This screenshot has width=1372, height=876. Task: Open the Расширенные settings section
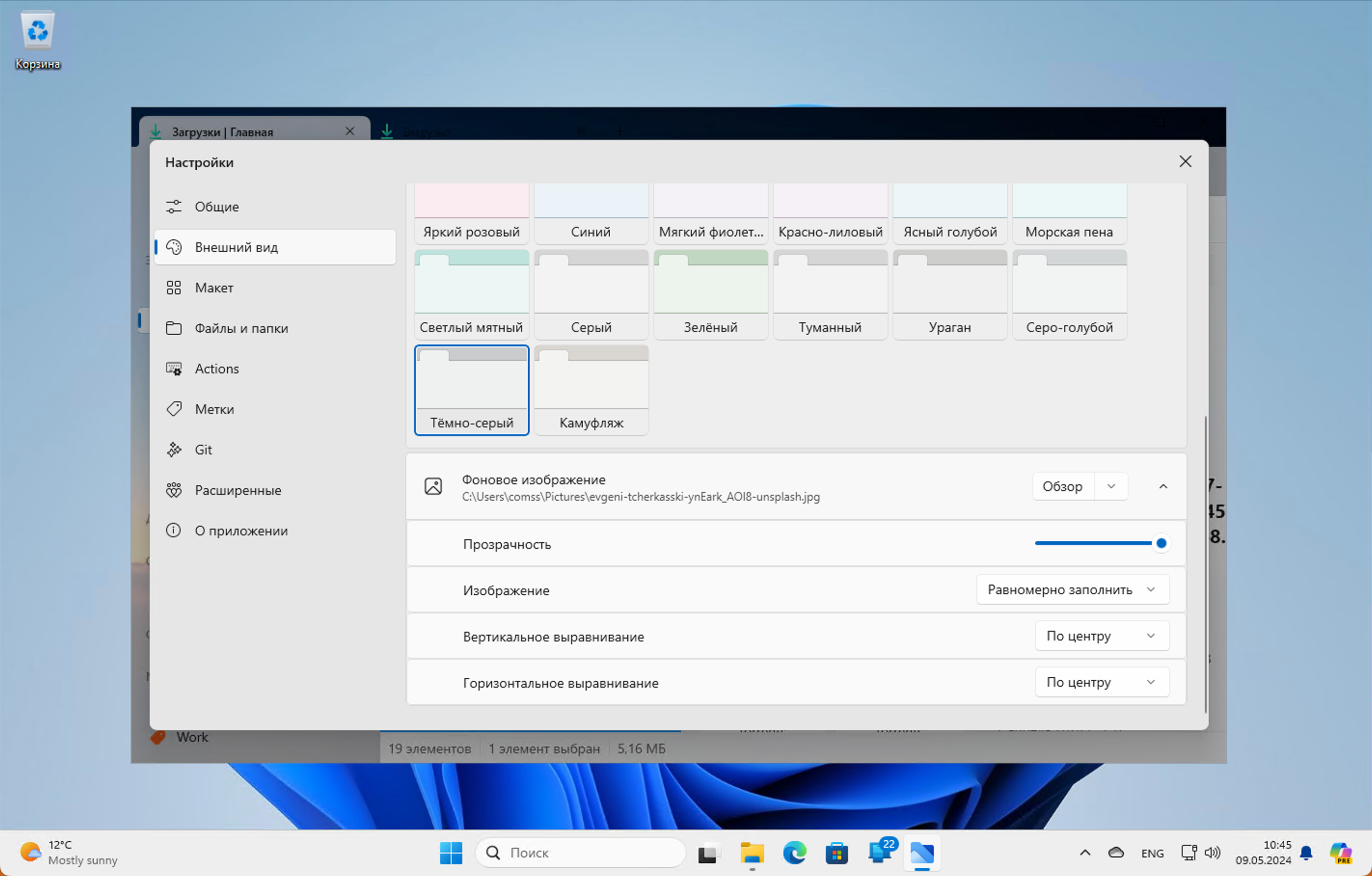coord(238,490)
